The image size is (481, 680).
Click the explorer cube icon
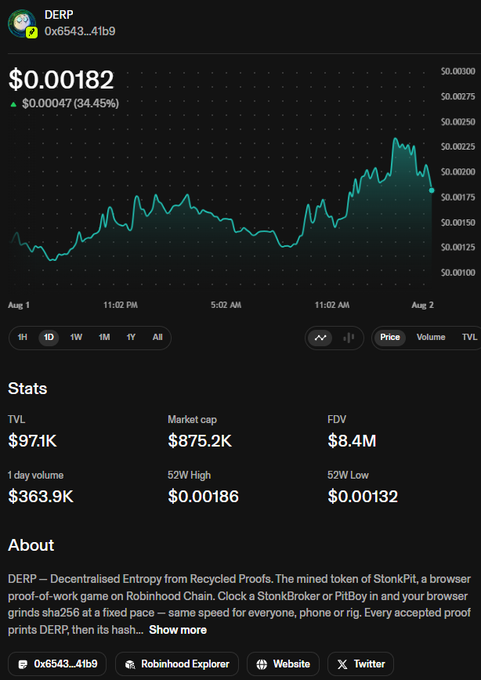click(x=129, y=664)
